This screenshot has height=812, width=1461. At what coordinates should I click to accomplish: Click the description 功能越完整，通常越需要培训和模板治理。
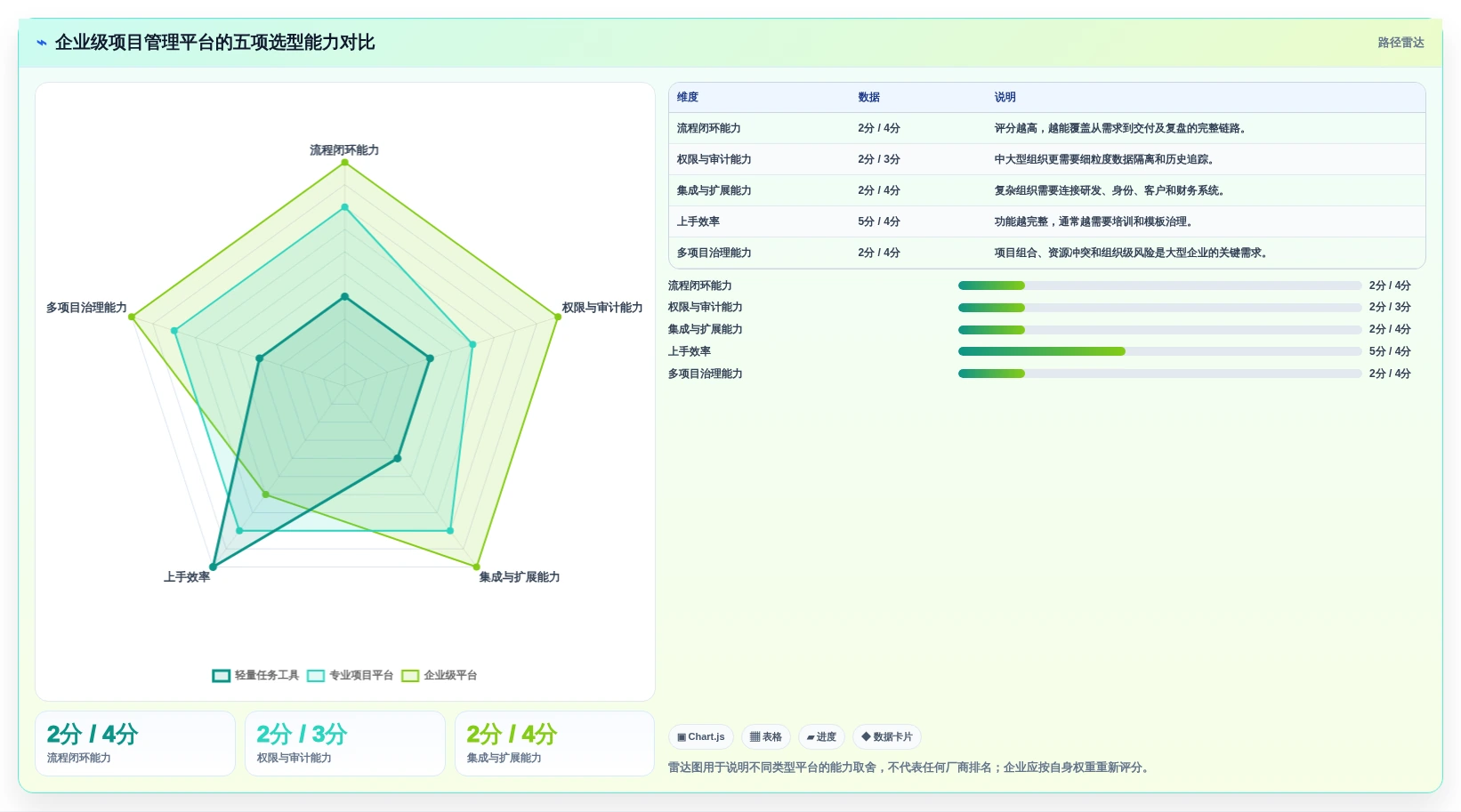(1095, 221)
